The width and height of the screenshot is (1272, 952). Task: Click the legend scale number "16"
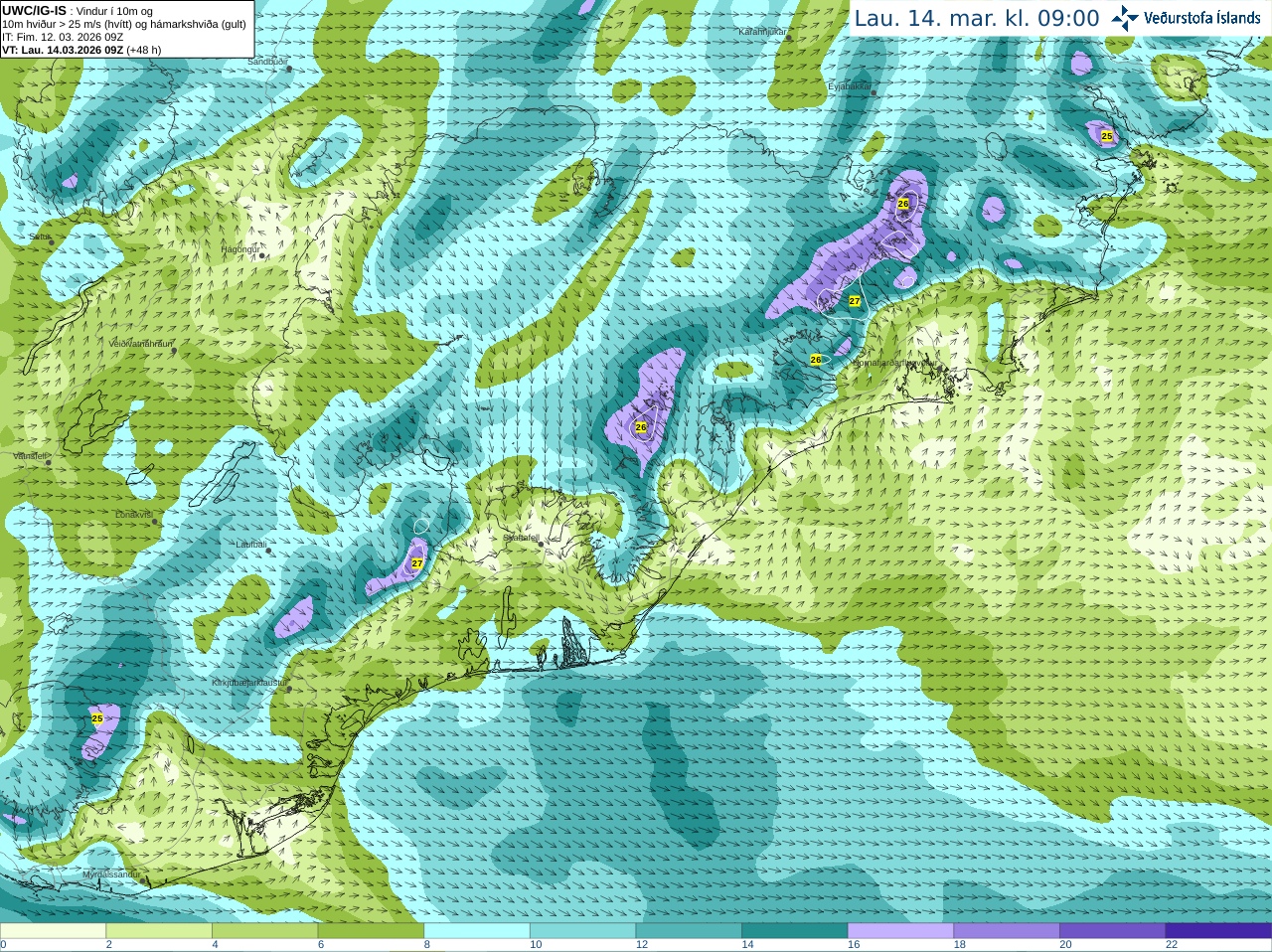854,945
